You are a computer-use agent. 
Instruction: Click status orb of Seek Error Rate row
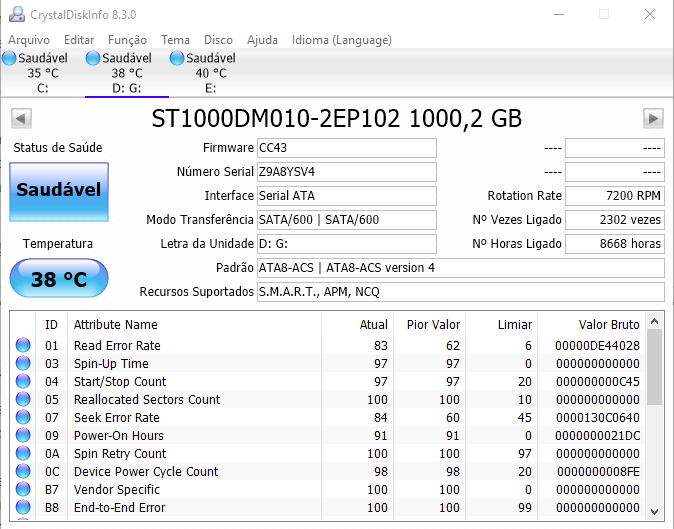[x=23, y=417]
